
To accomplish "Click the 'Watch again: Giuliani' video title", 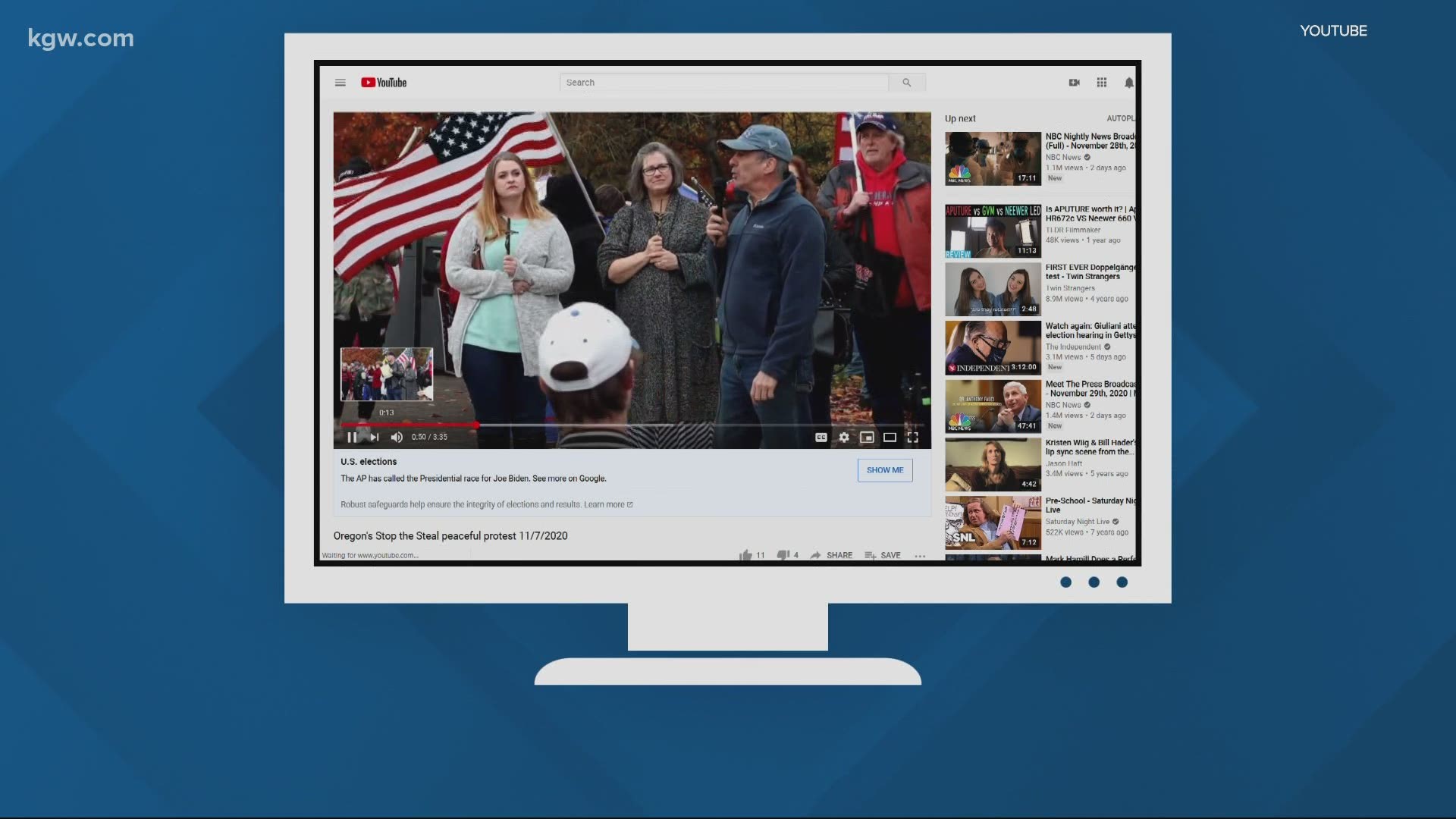I will tap(1090, 331).
